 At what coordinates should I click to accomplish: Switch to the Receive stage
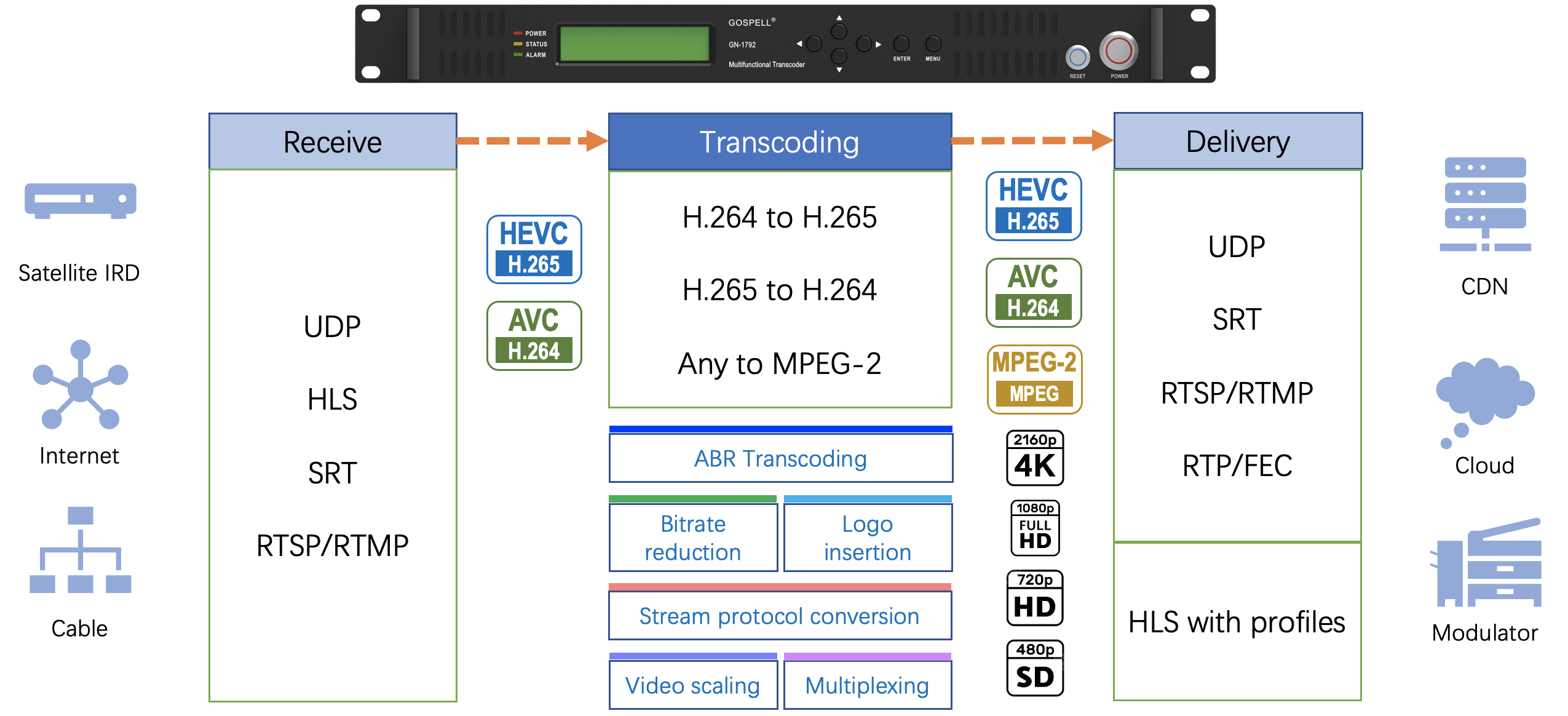332,141
